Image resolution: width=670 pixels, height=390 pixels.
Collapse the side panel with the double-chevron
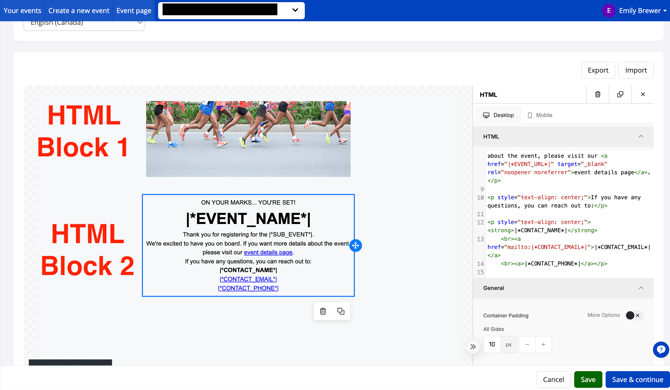tap(473, 346)
